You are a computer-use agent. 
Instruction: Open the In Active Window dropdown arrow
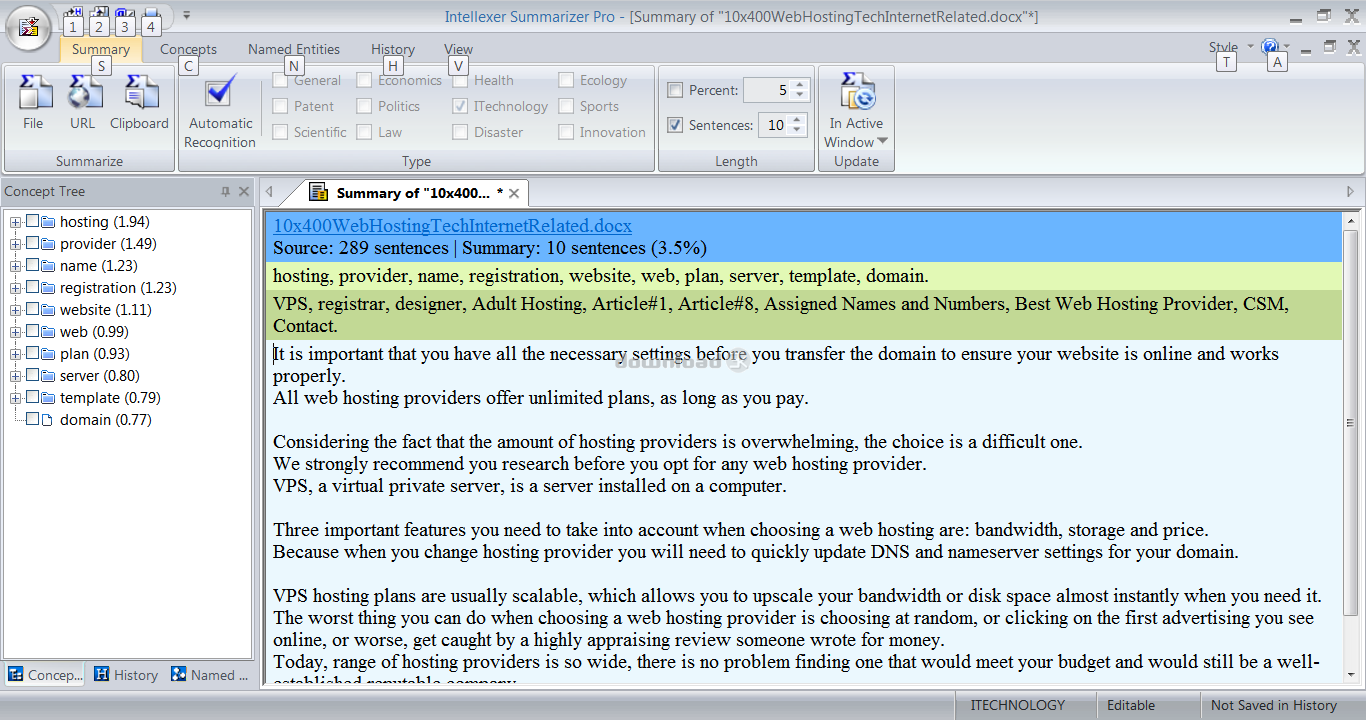click(x=882, y=142)
